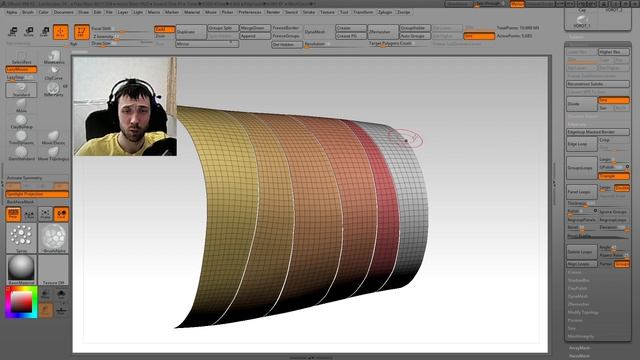This screenshot has width=640, height=360.
Task: Toggle Groups option beside Partial
Action: coord(622,264)
